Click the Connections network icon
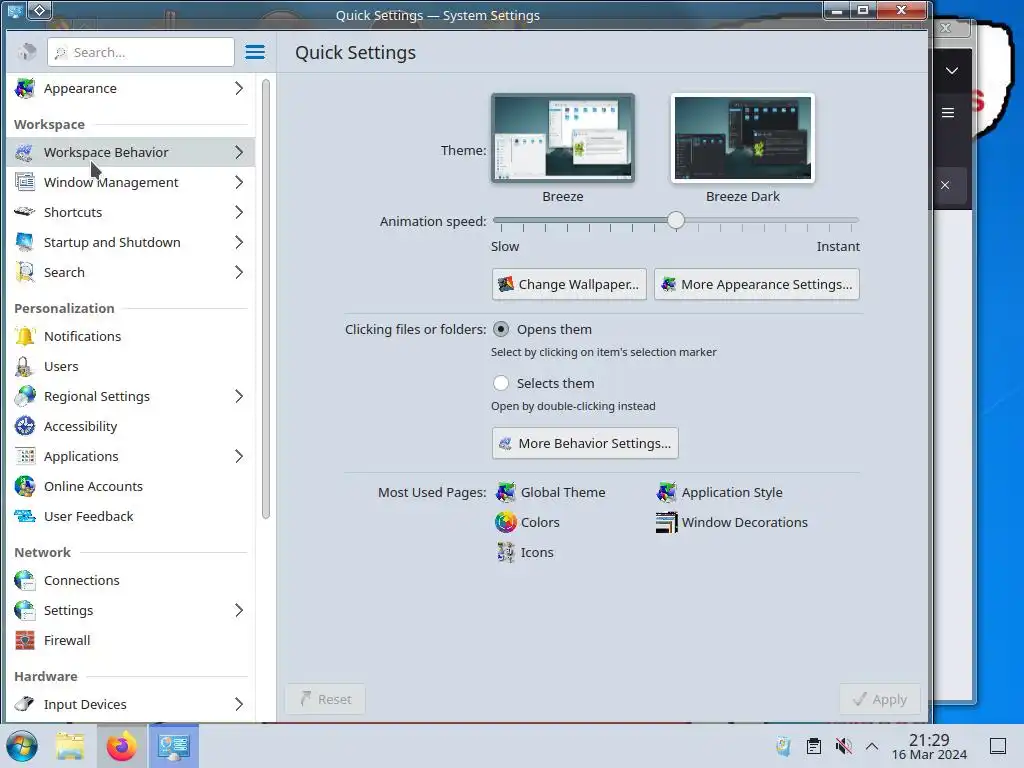 [25, 581]
